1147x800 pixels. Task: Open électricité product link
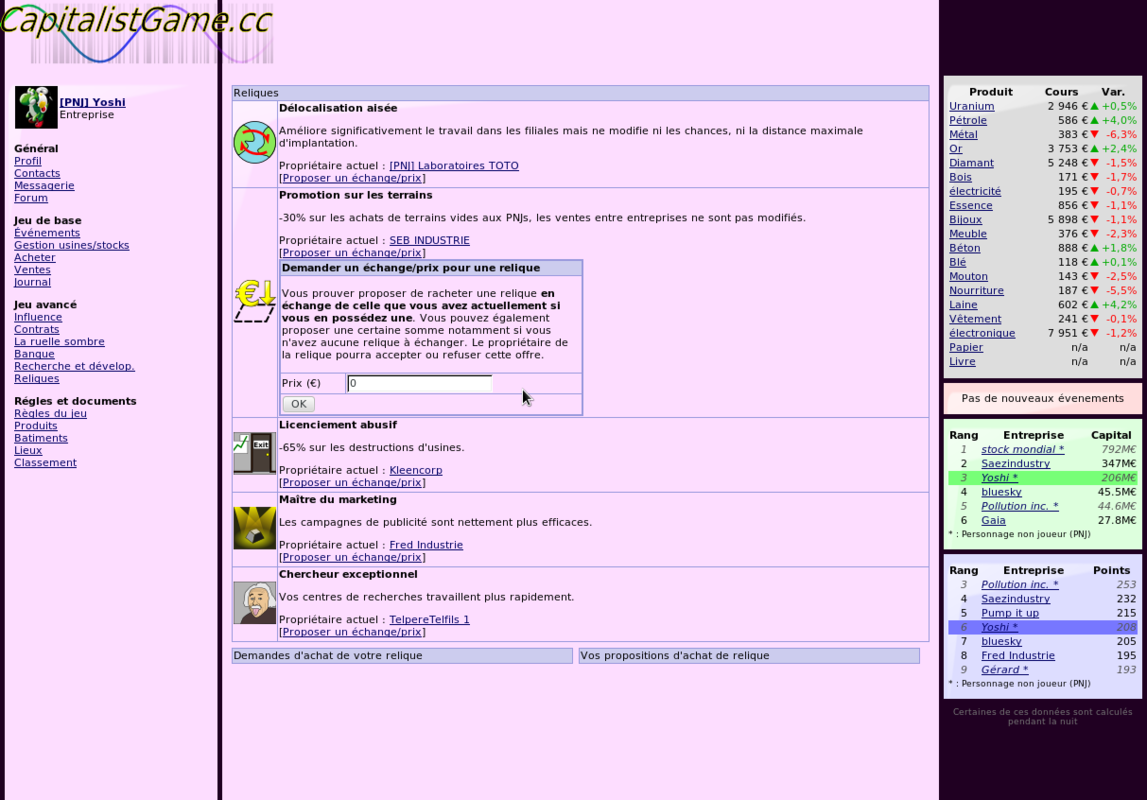coord(975,192)
